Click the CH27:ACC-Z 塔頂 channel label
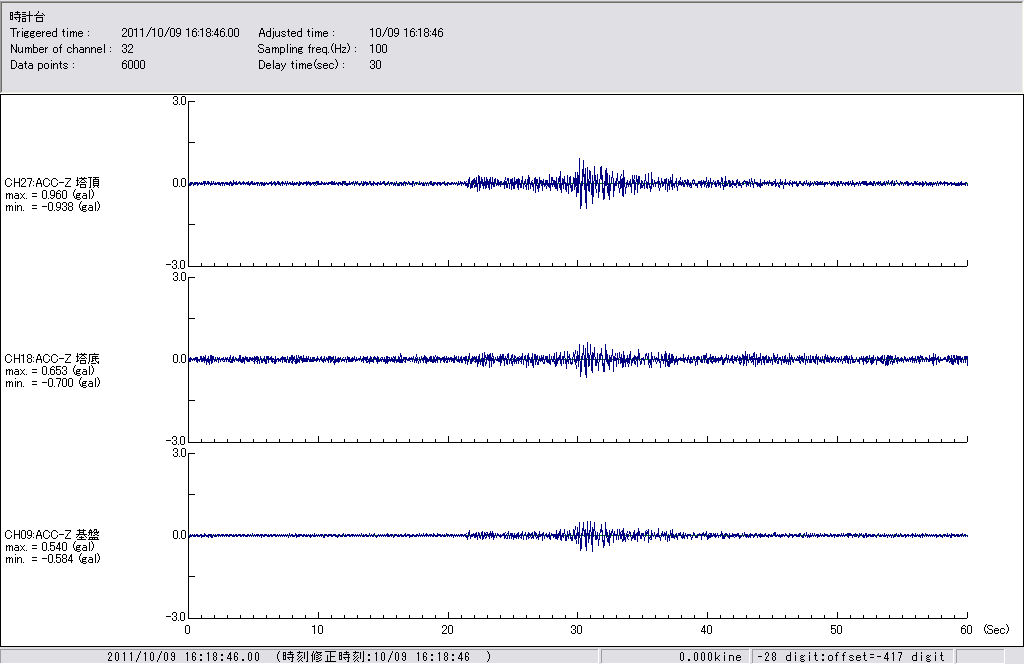This screenshot has width=1024, height=664. coord(52,182)
